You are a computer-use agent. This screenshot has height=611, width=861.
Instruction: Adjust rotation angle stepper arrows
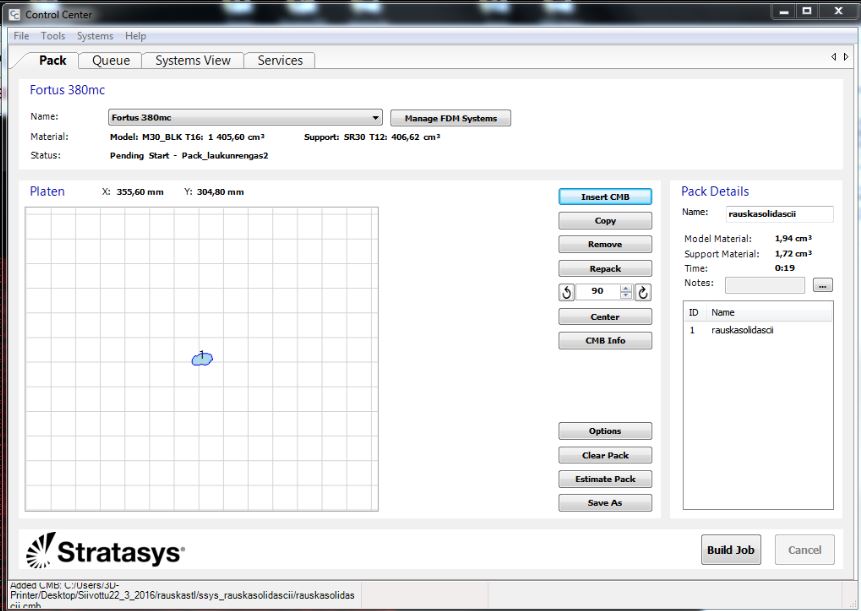(x=625, y=292)
